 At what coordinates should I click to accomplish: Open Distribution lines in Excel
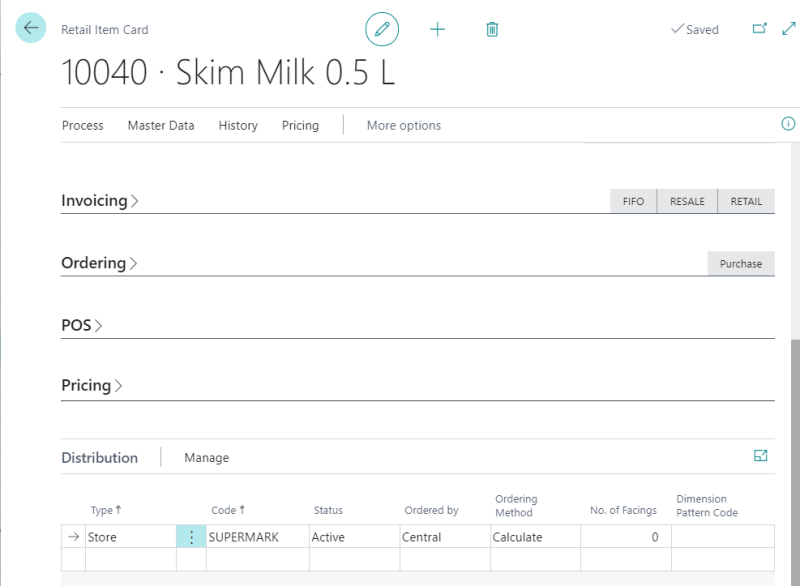click(x=761, y=454)
